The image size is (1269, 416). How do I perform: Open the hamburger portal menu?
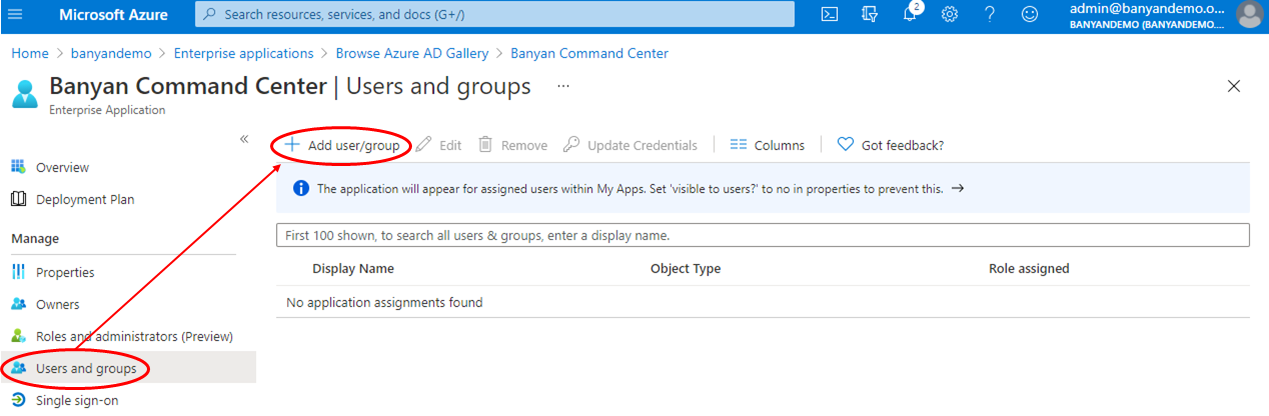15,14
